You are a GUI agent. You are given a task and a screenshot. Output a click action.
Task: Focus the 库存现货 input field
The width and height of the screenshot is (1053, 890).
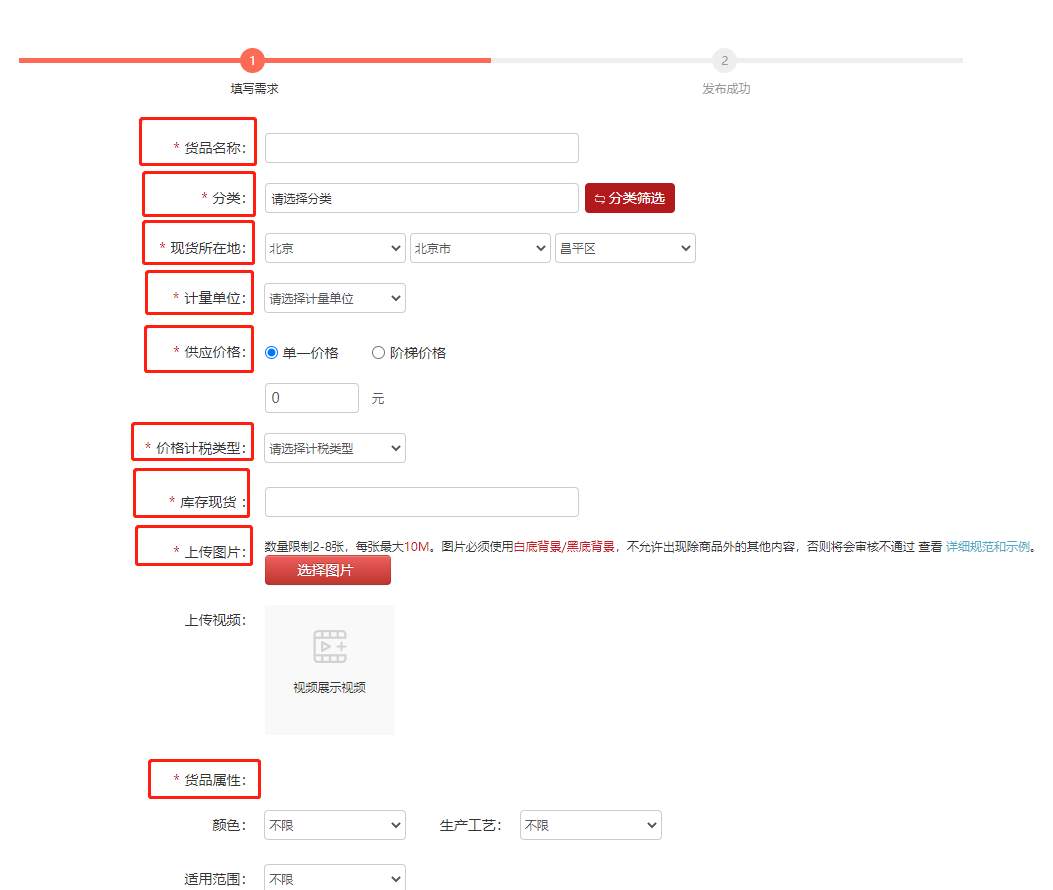coord(421,502)
